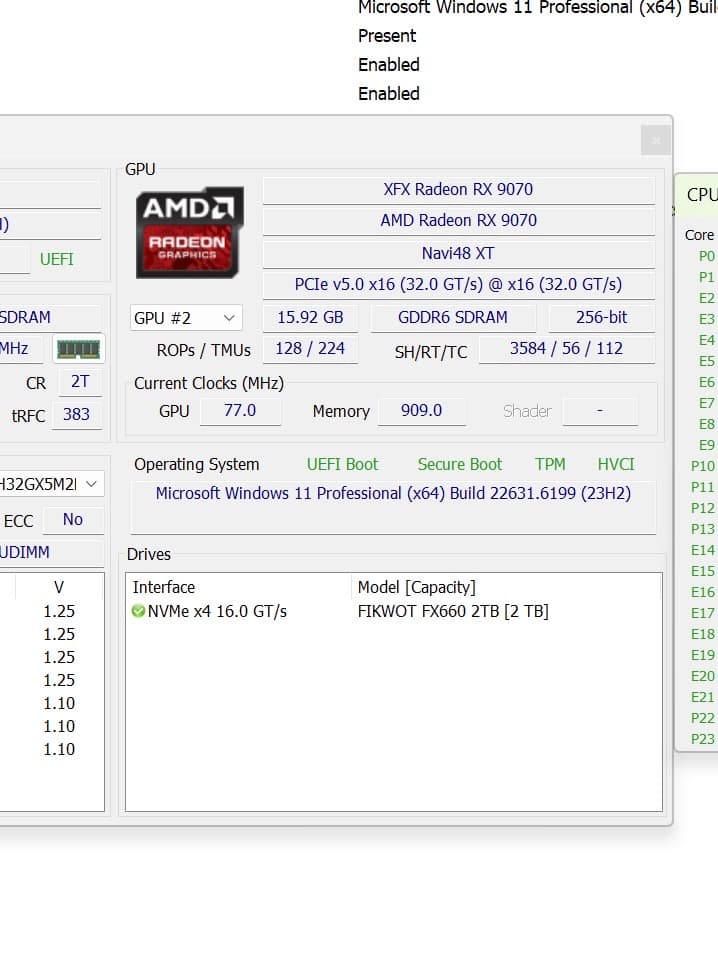The image size is (718, 958).
Task: Click the ECC value No
Action: [73, 520]
